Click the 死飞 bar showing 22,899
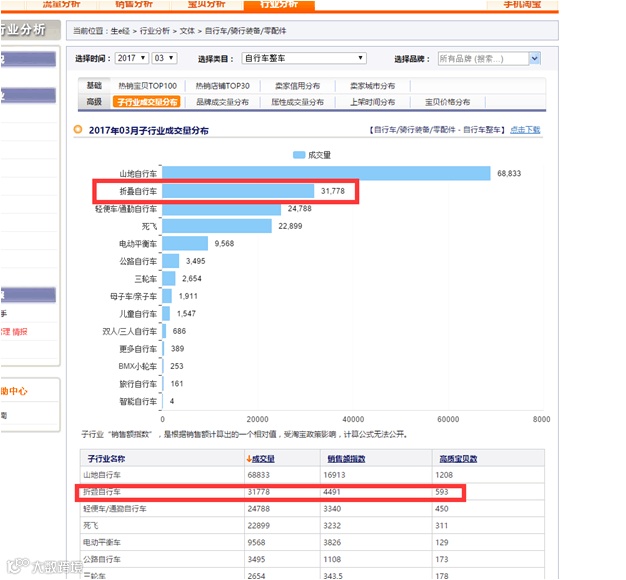The image size is (626, 580). [217, 226]
